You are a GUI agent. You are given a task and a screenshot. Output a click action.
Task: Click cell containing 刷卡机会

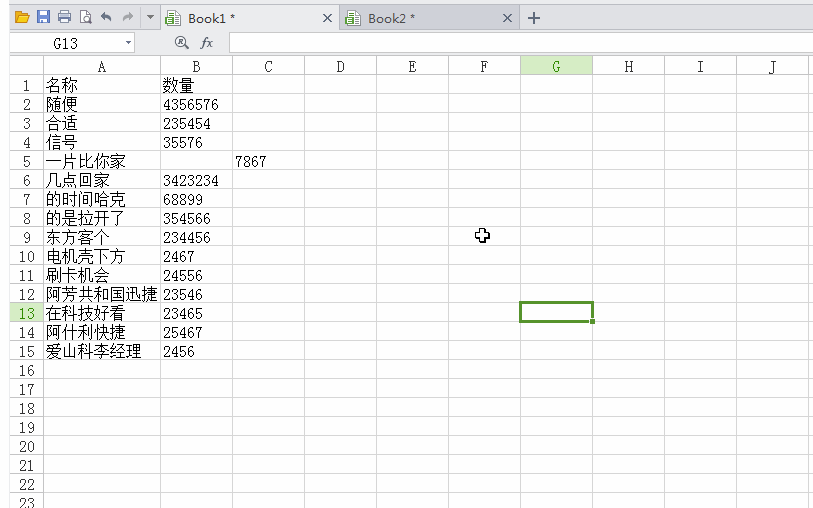(x=102, y=275)
